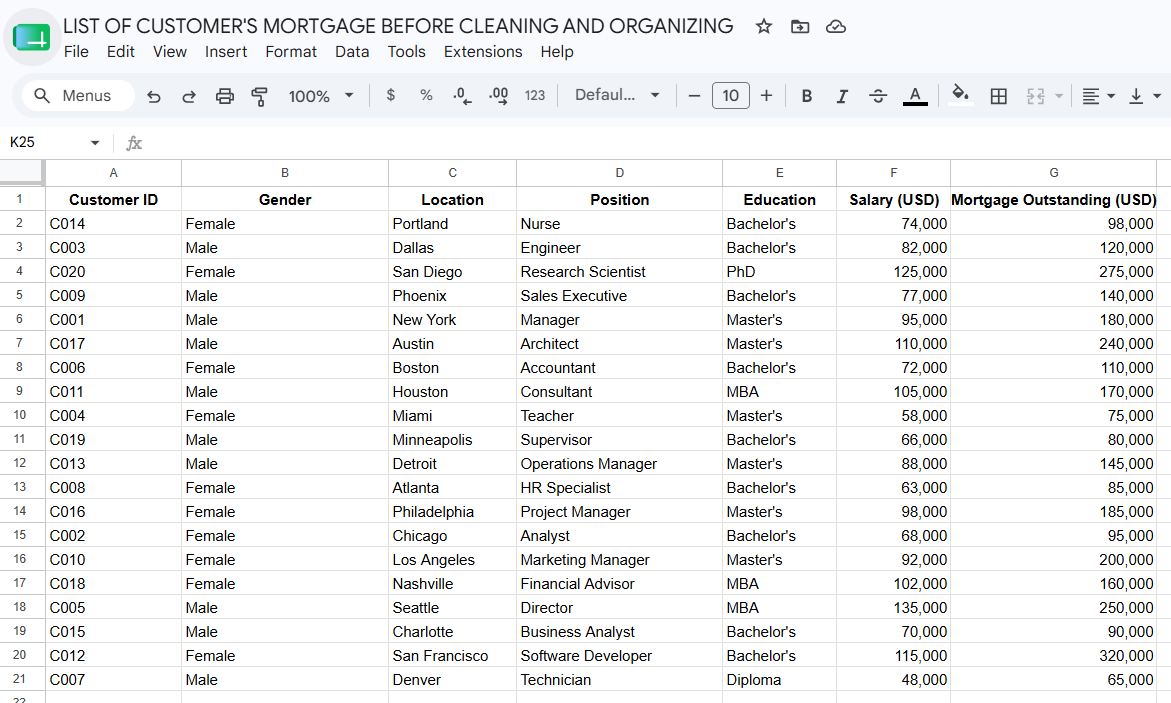Click the Redo arrow icon

point(189,96)
